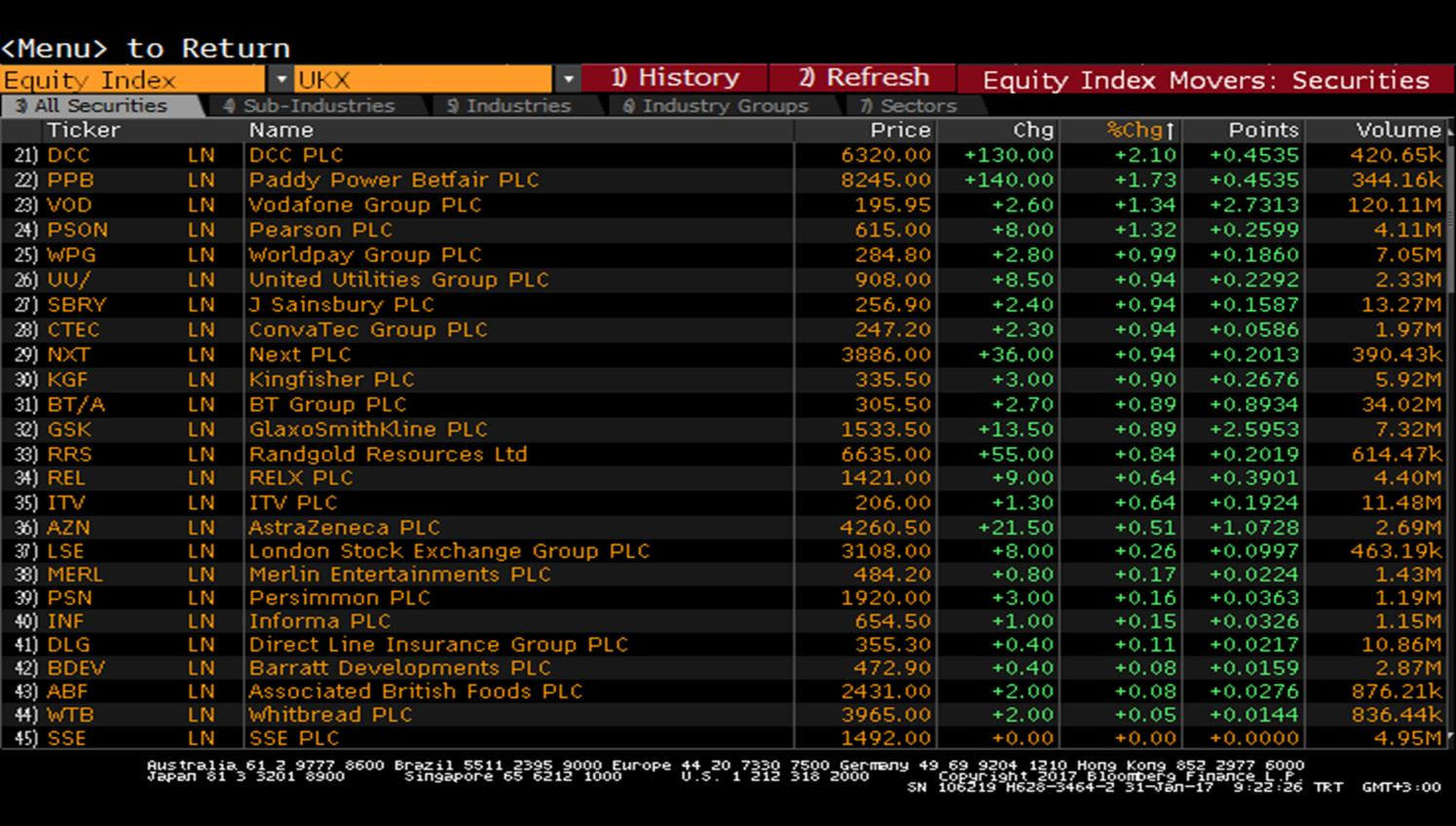Click the BT/A ticker symbol
Viewport: 1456px width, 826px height.
76,404
